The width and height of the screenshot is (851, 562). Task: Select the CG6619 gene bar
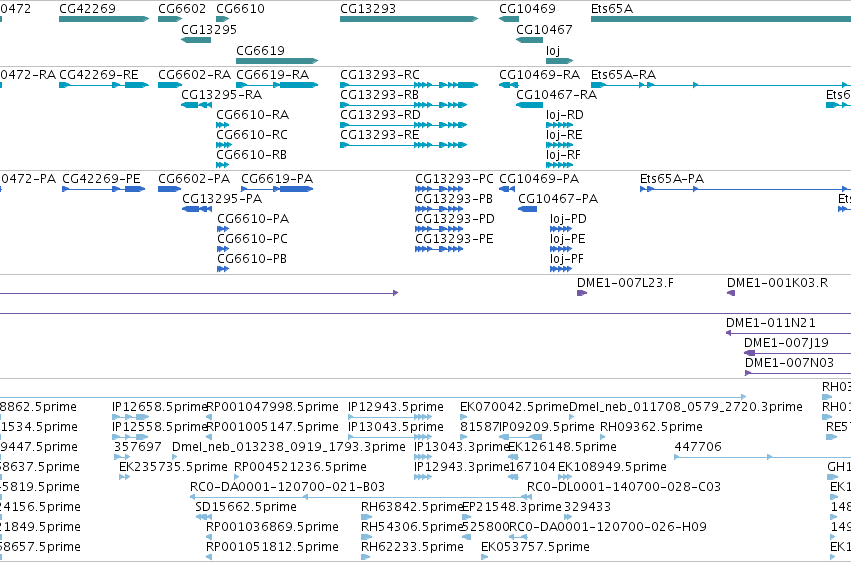tap(277, 61)
